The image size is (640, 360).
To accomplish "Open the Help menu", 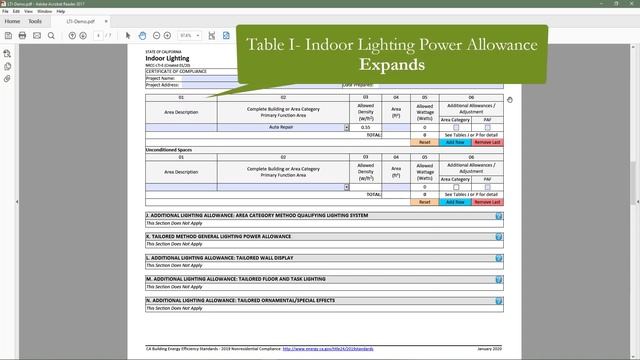I will point(61,11).
